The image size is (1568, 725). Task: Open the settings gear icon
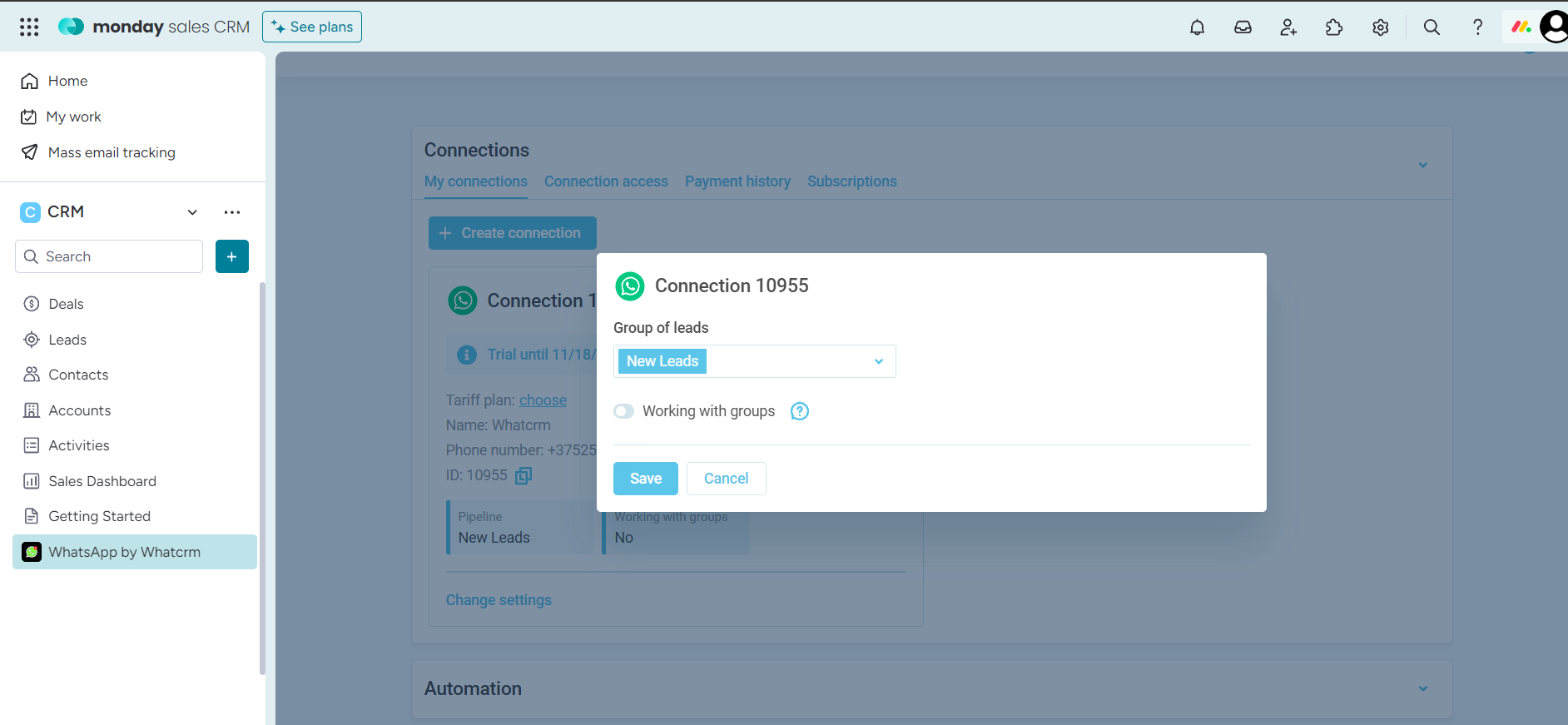pyautogui.click(x=1380, y=27)
